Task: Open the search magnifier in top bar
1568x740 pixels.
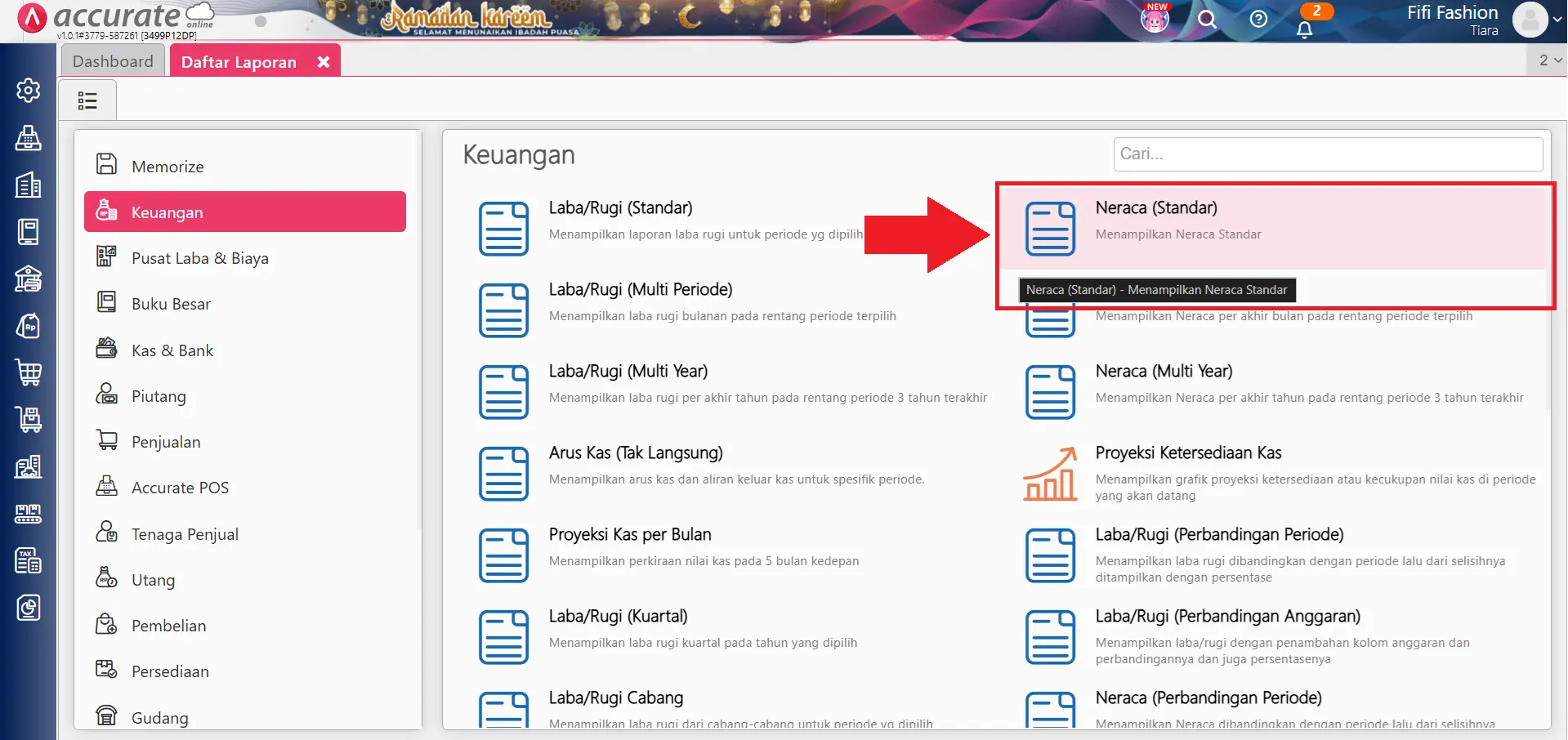Action: tap(1208, 19)
